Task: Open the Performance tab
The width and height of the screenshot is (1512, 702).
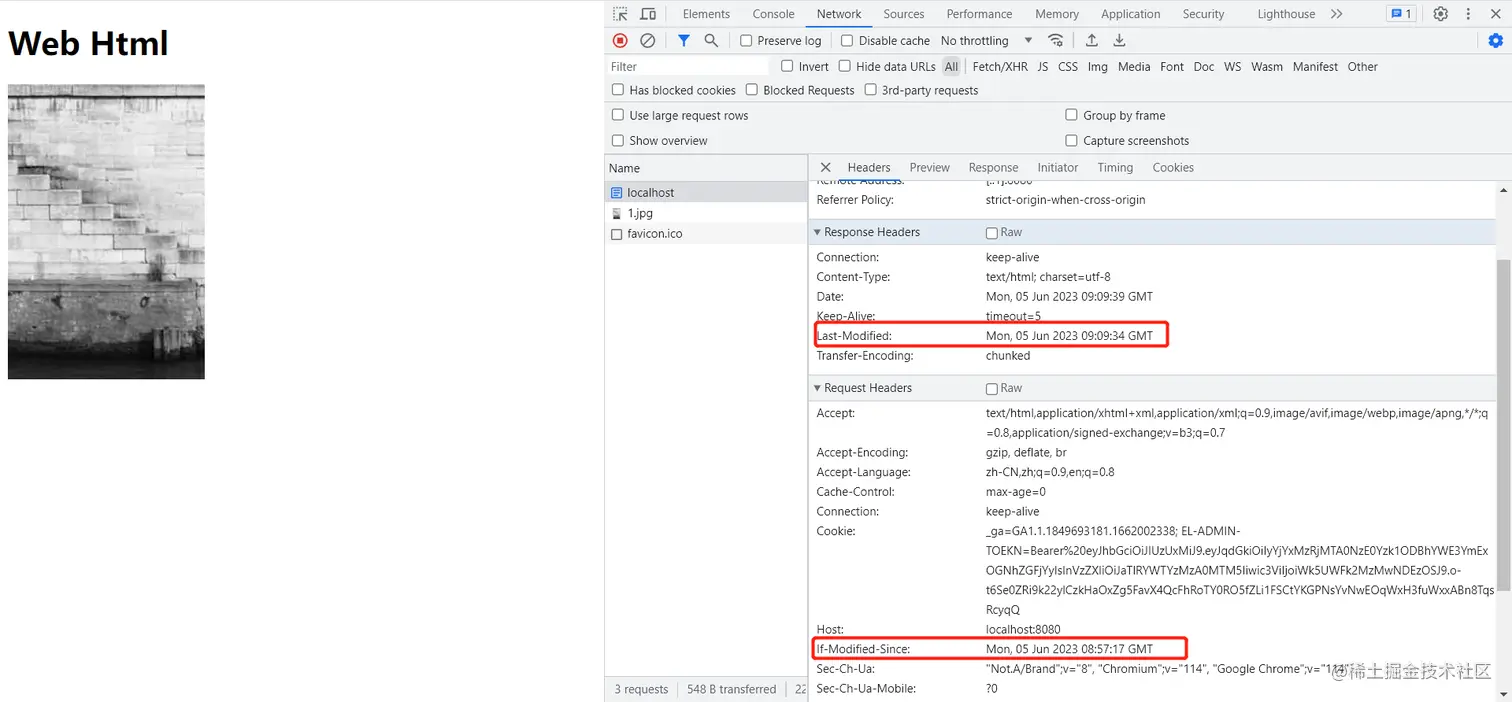Action: 980,14
